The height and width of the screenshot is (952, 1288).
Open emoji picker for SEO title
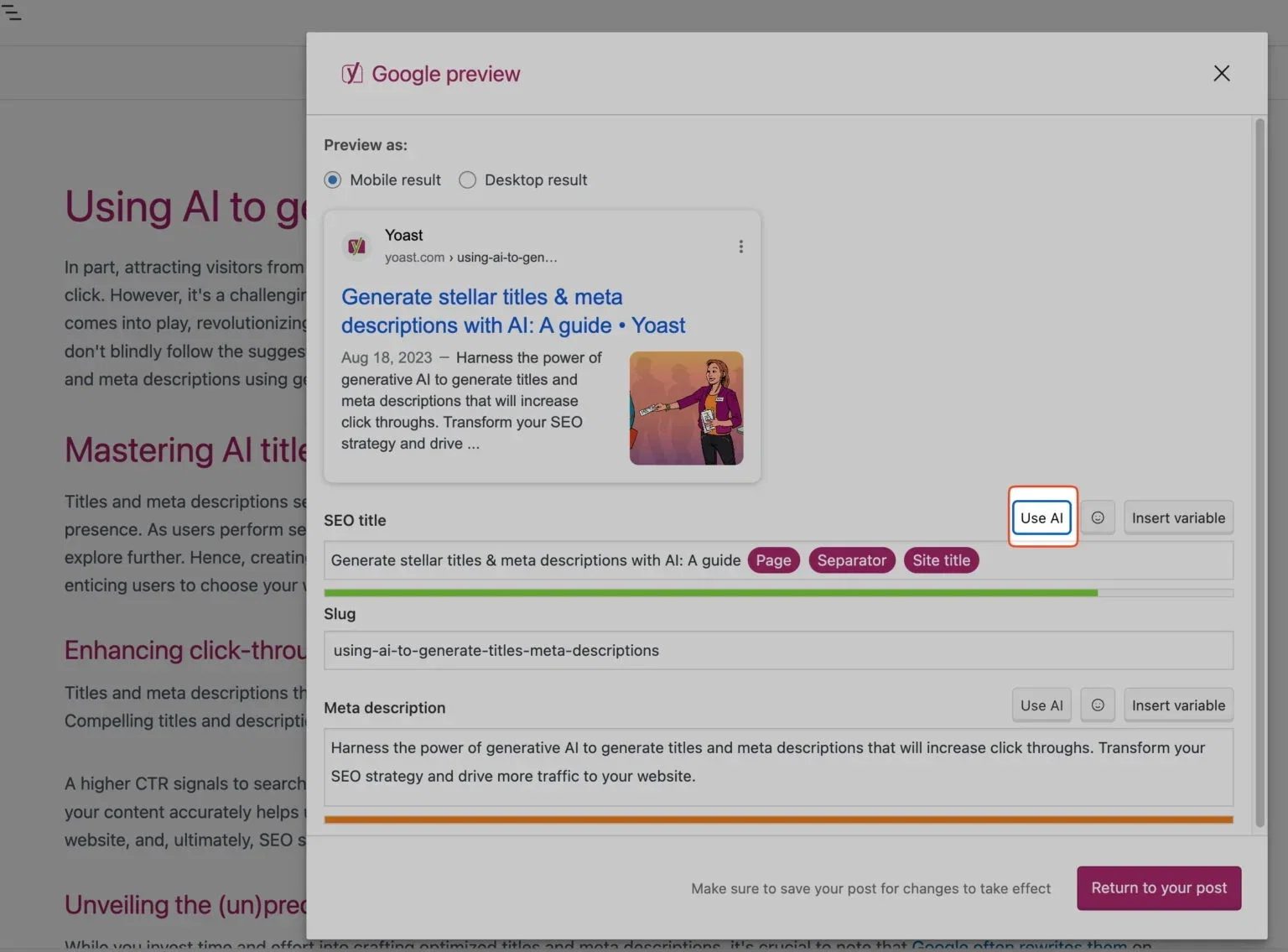[x=1098, y=518]
